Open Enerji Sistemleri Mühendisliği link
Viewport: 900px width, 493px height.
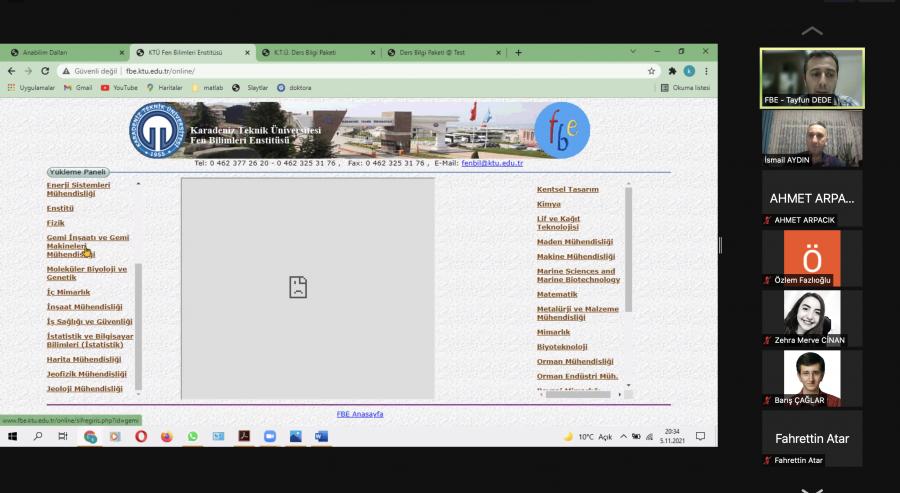(78, 189)
